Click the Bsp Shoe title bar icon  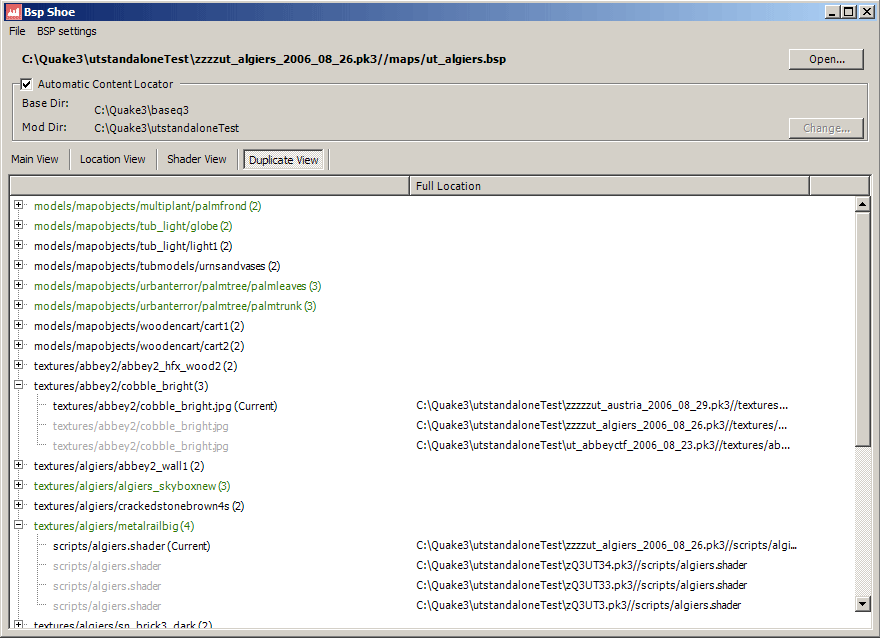click(13, 12)
